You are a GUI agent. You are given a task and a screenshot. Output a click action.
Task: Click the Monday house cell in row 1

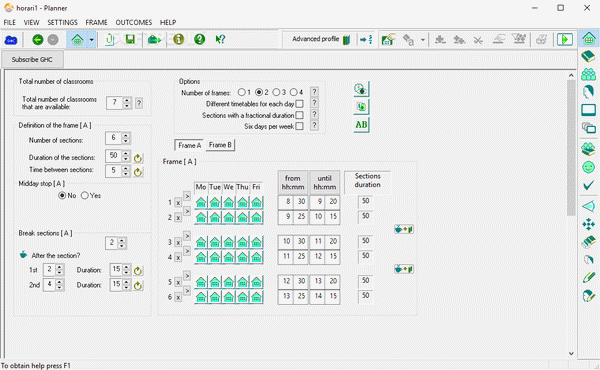coord(201,202)
